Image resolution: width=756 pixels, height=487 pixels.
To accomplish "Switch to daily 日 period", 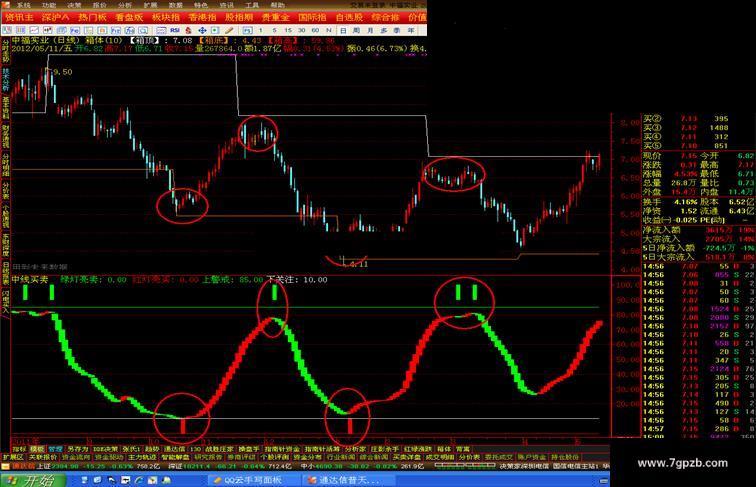I will click(x=343, y=30).
